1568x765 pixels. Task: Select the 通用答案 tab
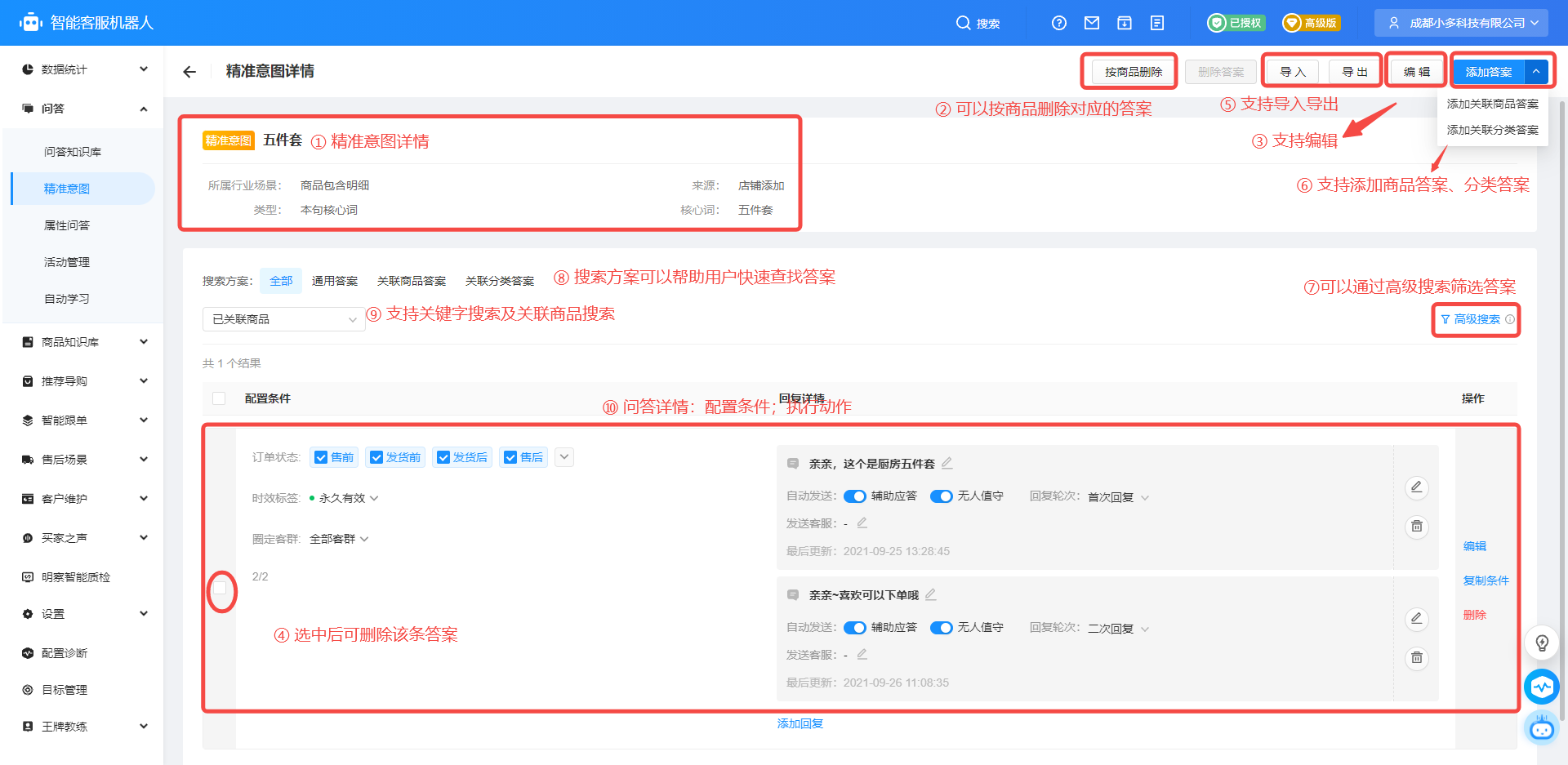coord(335,281)
